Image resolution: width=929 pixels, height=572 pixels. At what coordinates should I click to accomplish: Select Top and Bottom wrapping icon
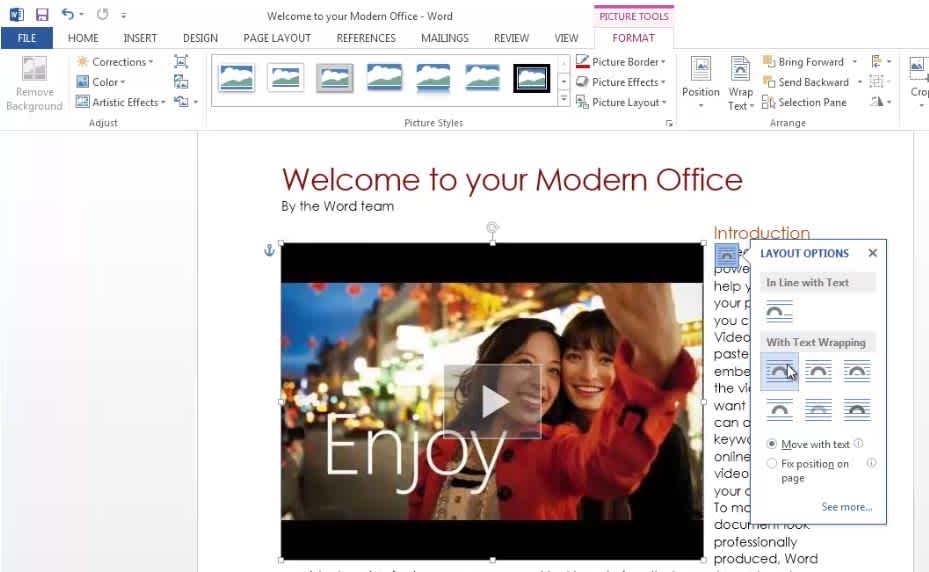coord(779,410)
